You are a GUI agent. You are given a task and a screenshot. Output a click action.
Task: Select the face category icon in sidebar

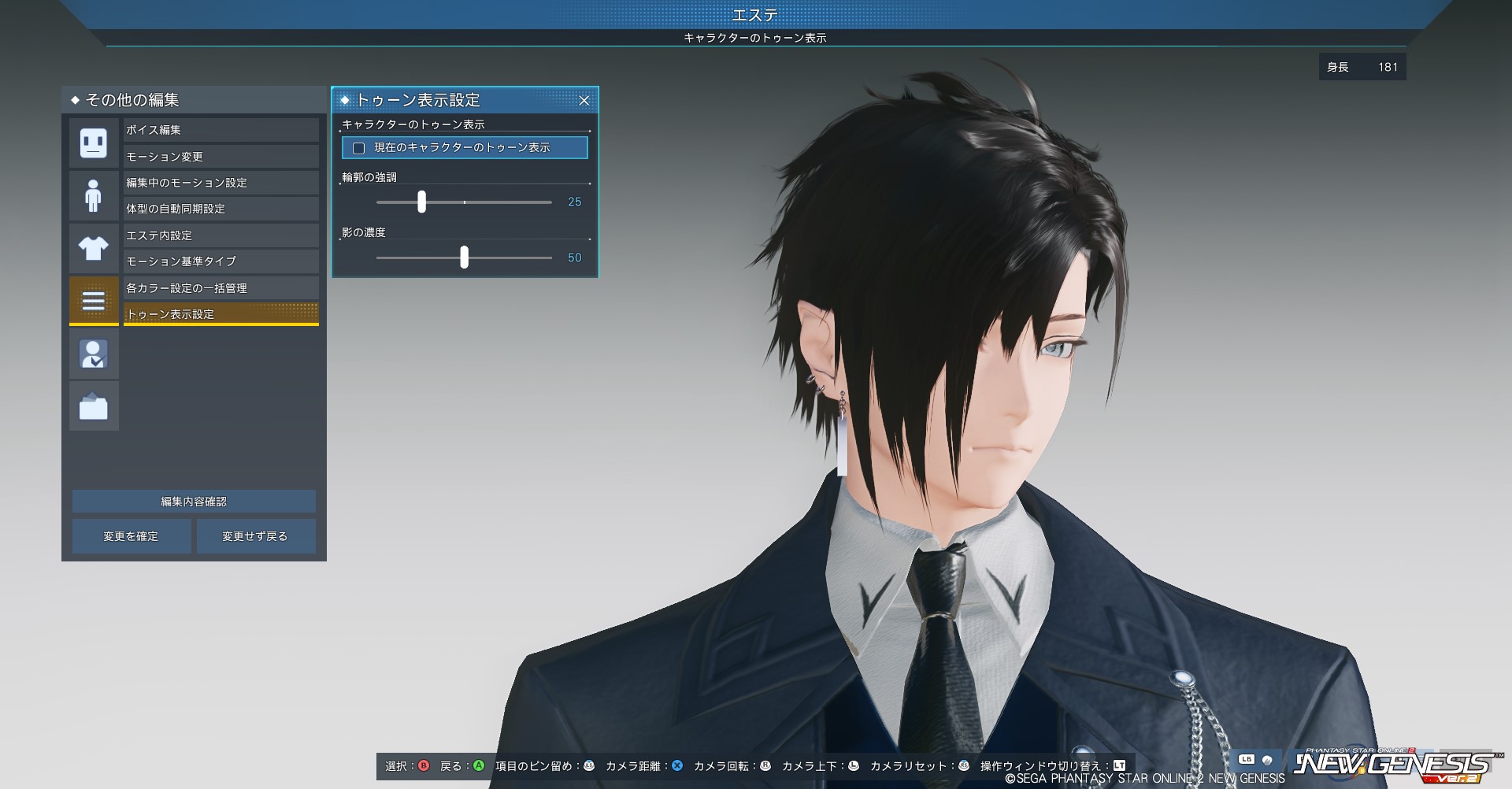click(94, 143)
